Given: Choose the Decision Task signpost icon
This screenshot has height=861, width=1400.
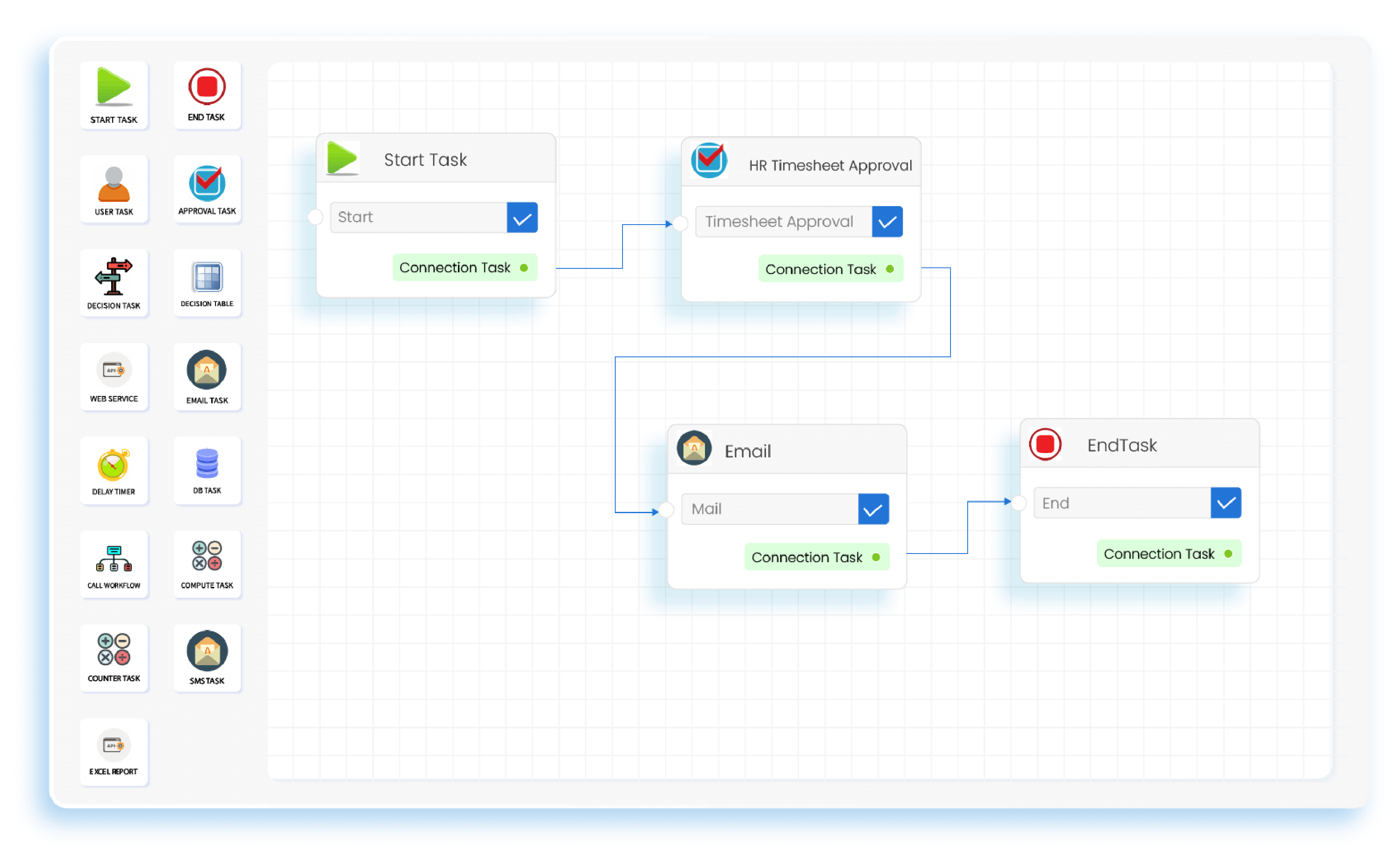Looking at the screenshot, I should point(114,276).
